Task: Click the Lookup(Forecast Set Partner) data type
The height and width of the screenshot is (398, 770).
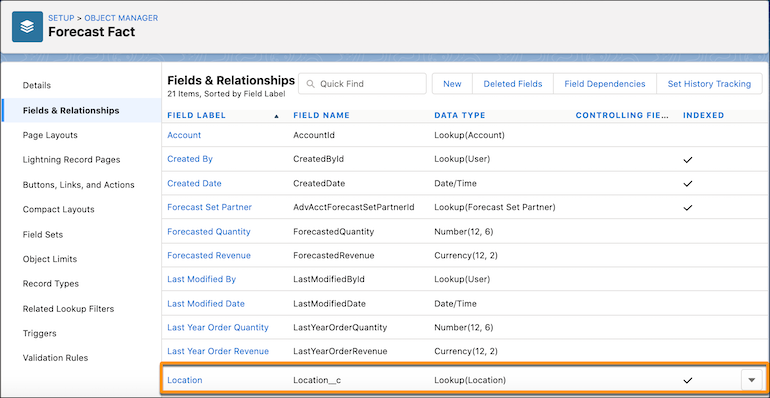Action: coord(495,207)
